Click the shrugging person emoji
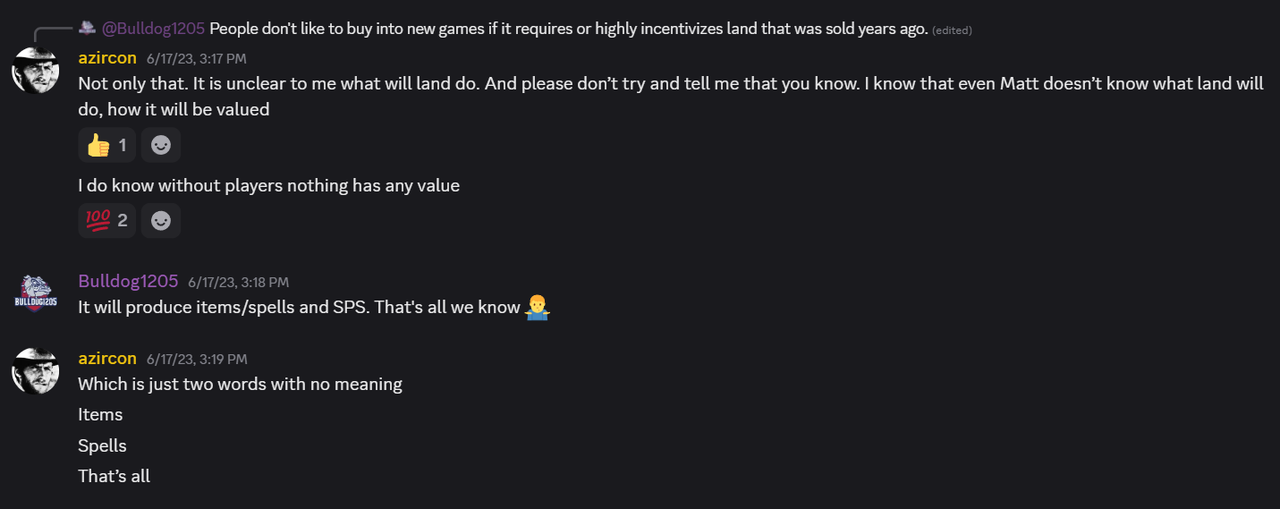This screenshot has height=509, width=1280. click(538, 307)
